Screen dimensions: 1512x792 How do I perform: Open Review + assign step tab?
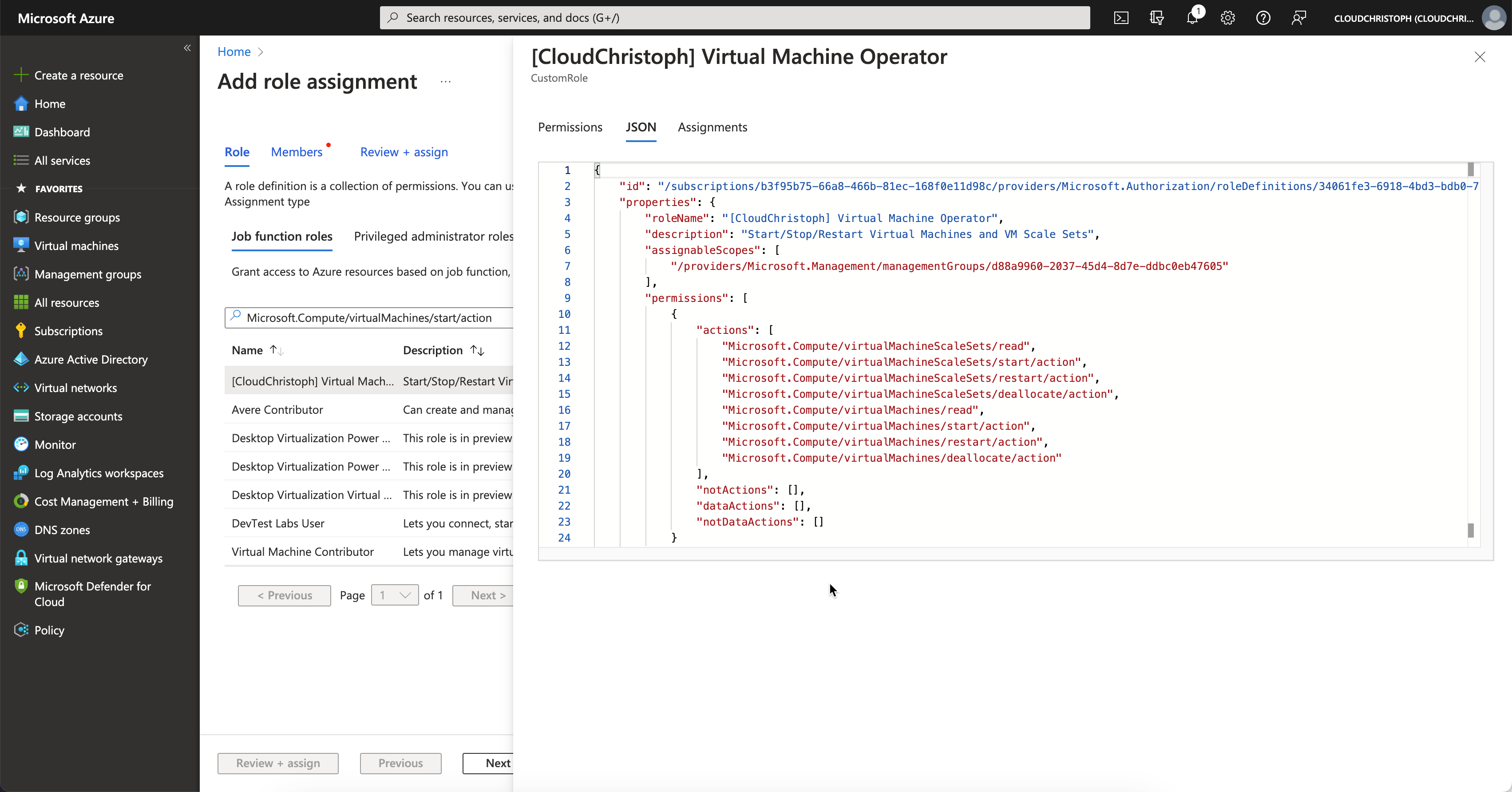tap(404, 151)
